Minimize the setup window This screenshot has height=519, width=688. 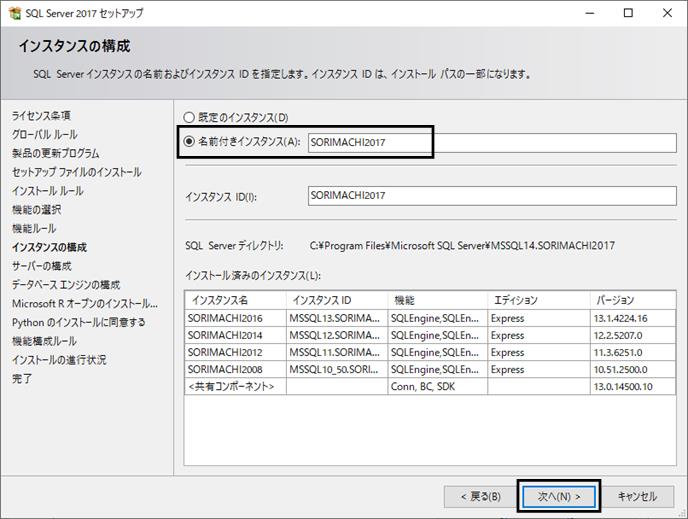click(x=590, y=13)
